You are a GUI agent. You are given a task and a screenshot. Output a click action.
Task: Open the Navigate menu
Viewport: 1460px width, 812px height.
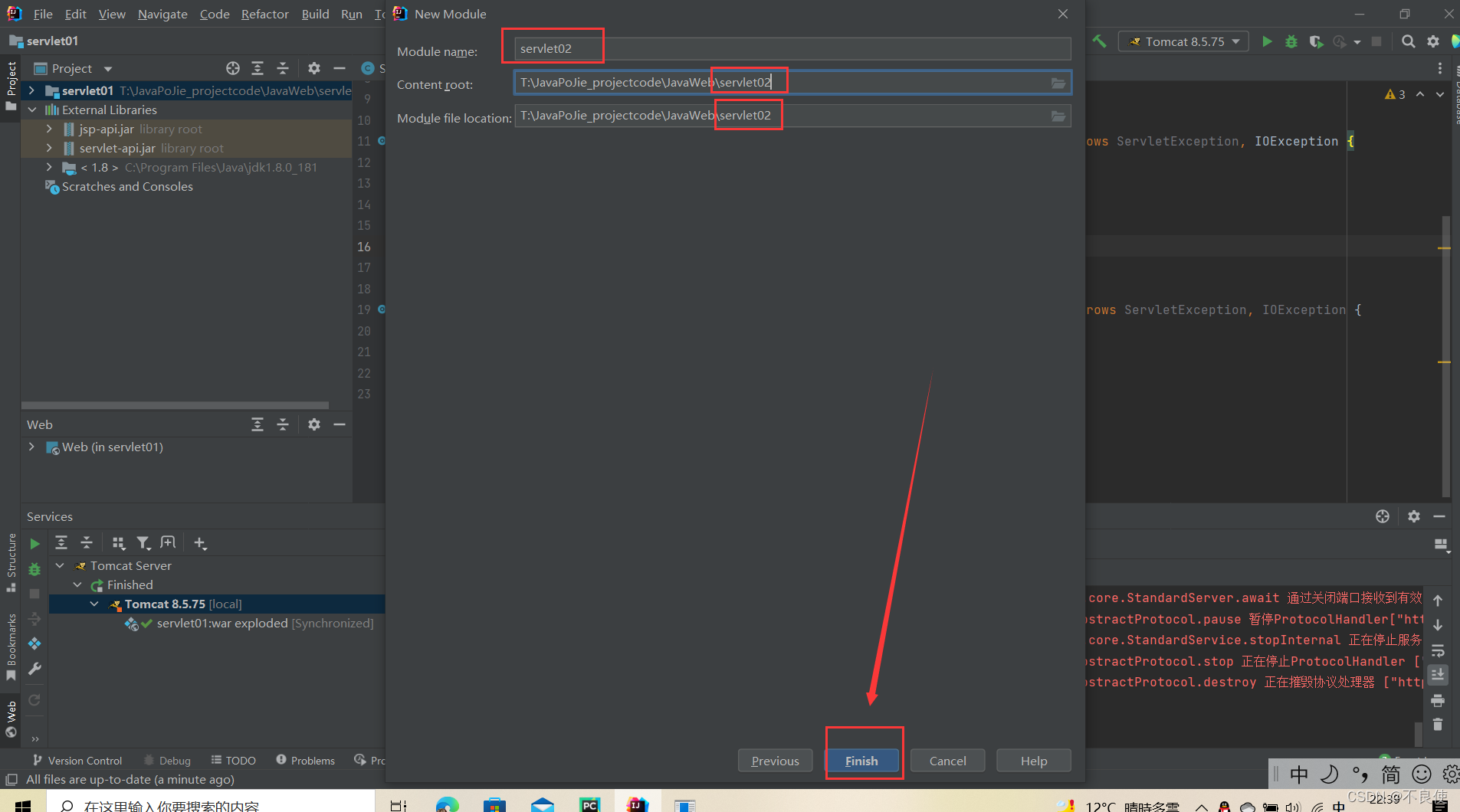162,14
